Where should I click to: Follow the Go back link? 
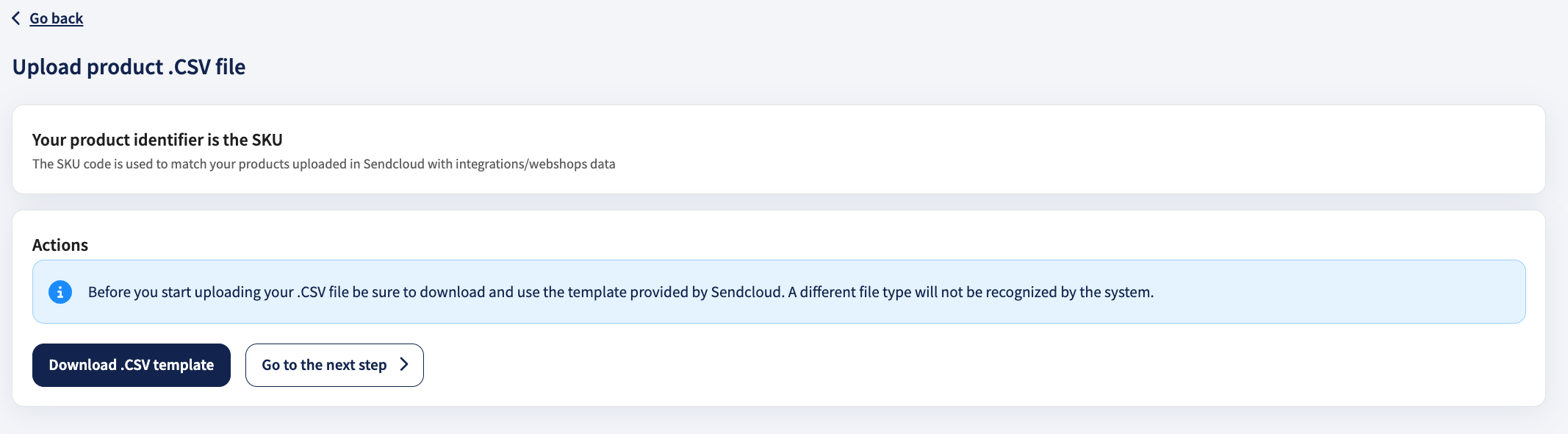(x=57, y=18)
